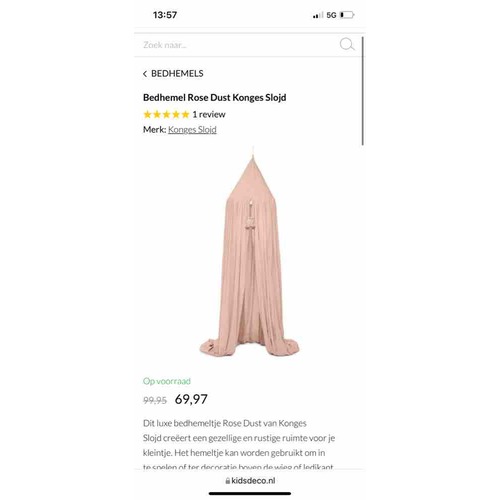Click the vertical scrollbar on right edge
The width and height of the screenshot is (500, 500).
[362, 91]
